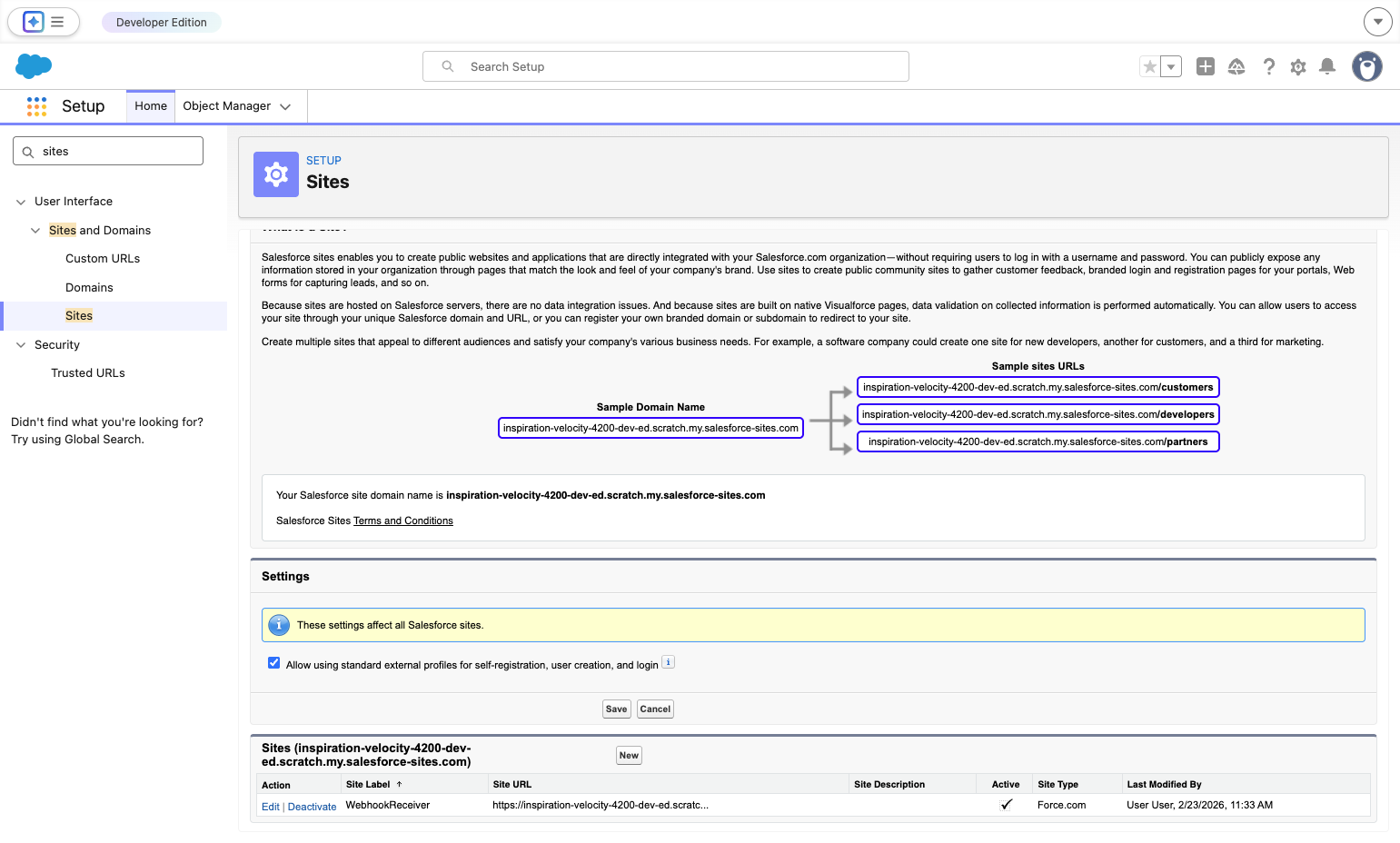Viewport: 1400px width, 843px height.
Task: Open the Setup gear menu icon
Action: (1298, 66)
